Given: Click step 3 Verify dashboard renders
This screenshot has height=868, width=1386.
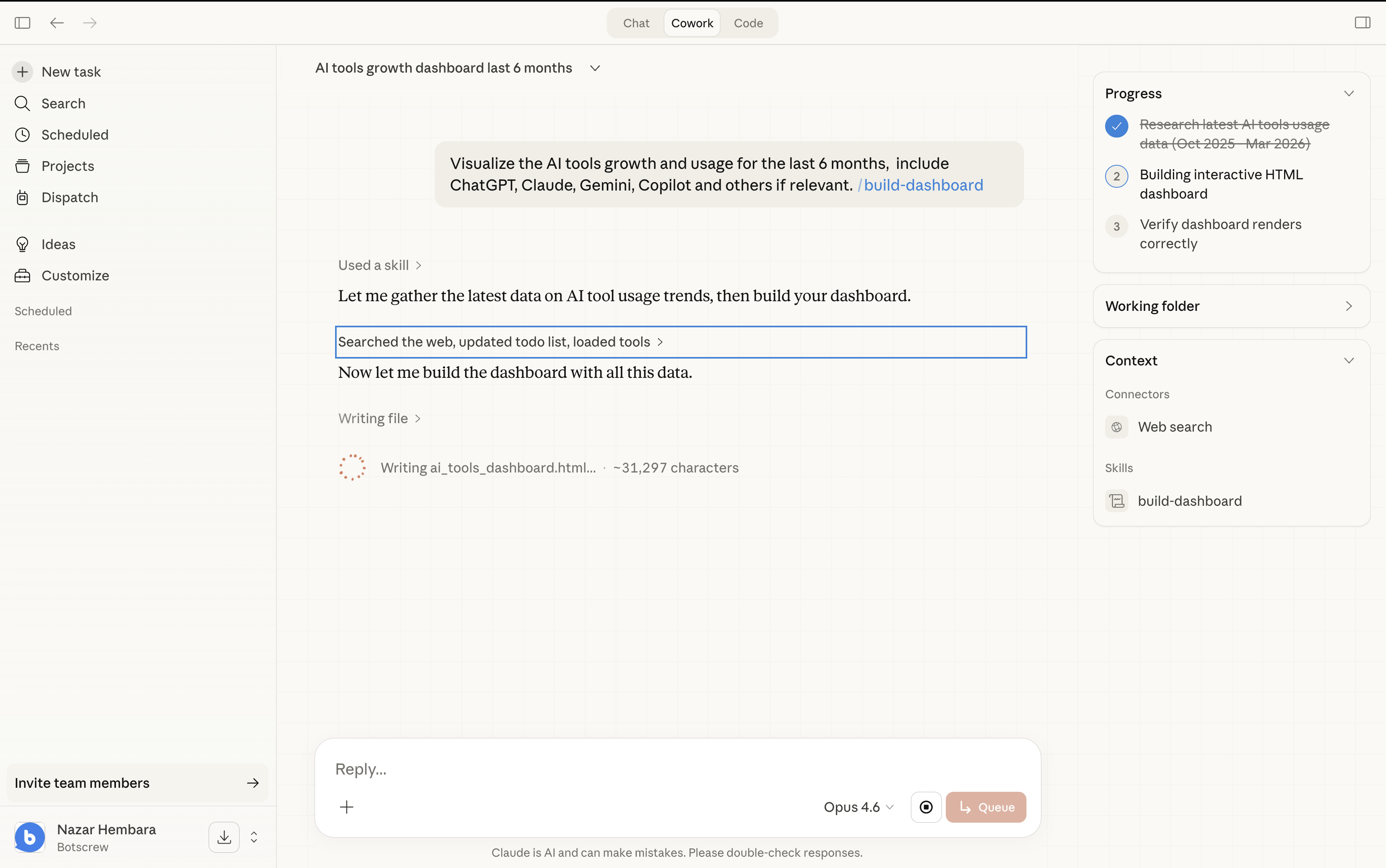Looking at the screenshot, I should coord(1220,234).
